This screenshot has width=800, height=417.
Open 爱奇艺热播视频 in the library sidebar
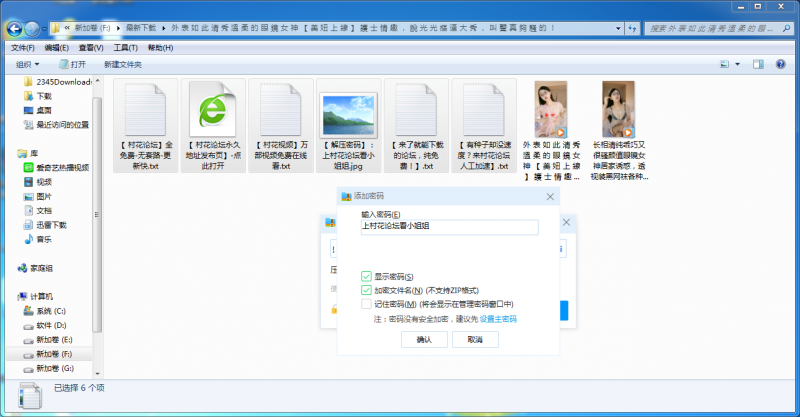click(62, 168)
